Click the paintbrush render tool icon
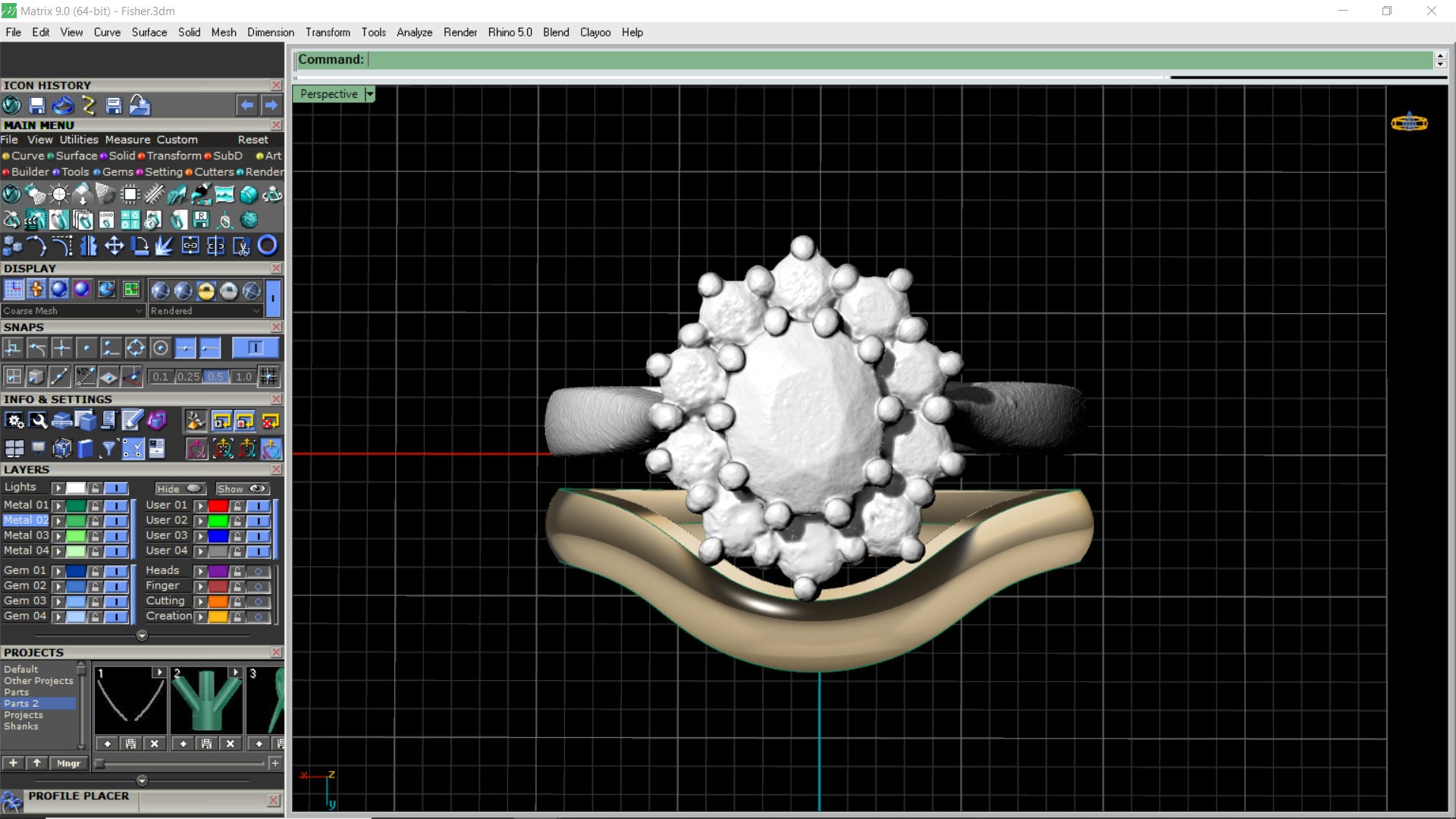Viewport: 1456px width, 819px height. click(201, 195)
